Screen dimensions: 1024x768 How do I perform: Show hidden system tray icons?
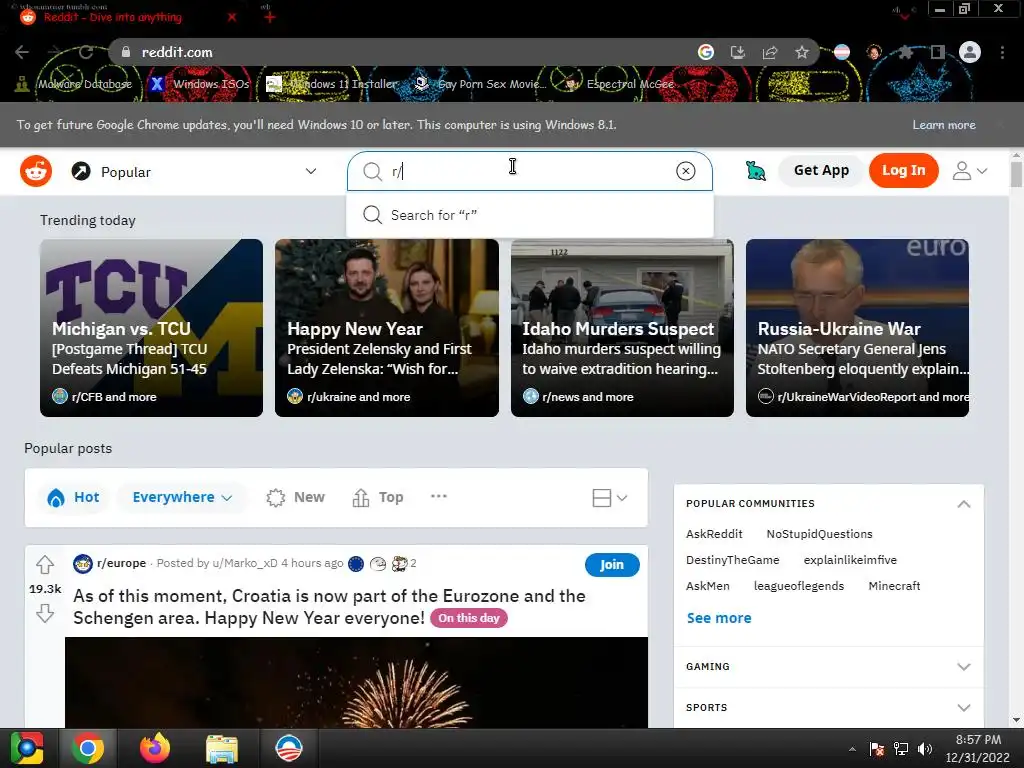pos(852,749)
